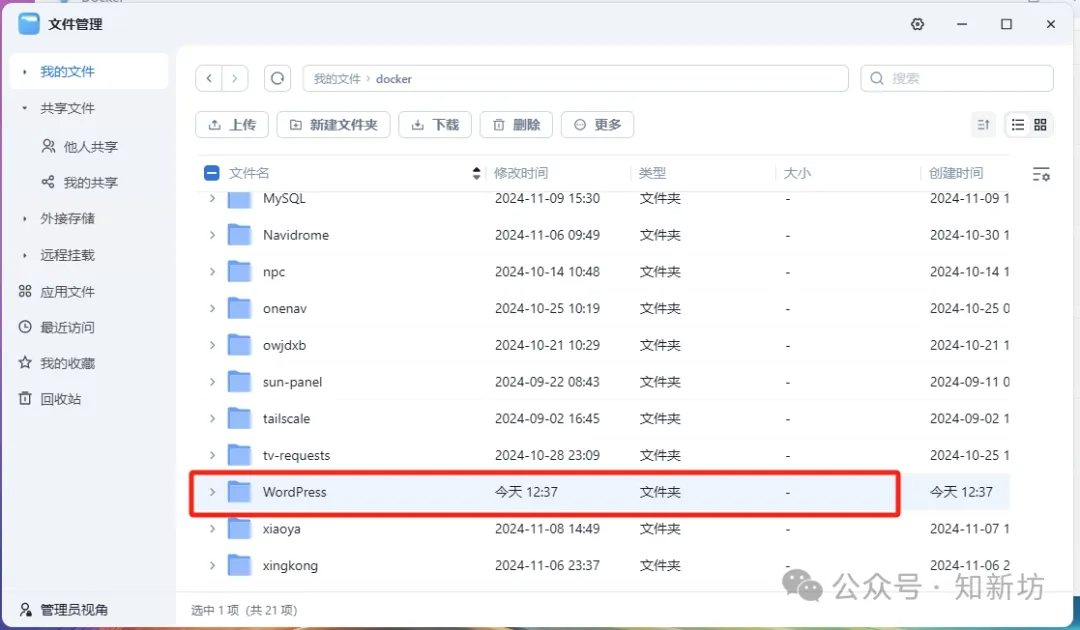Expand the tailscale folder row
Viewport: 1080px width, 630px height.
click(x=212, y=419)
